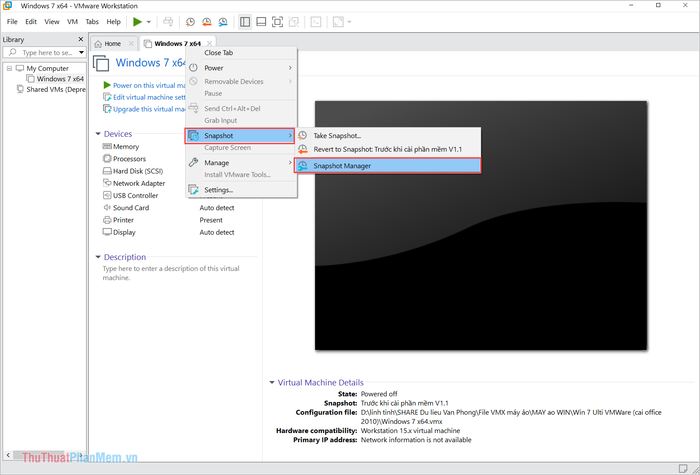The image size is (700, 475).
Task: Click the Take Snapshot toolbar clock icon
Action: click(191, 22)
